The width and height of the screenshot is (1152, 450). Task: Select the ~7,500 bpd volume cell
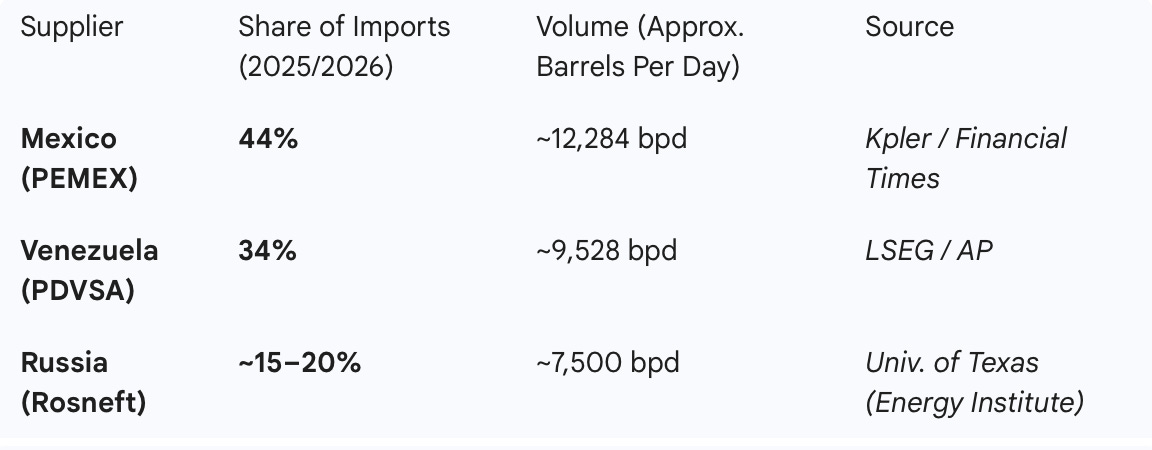608,363
